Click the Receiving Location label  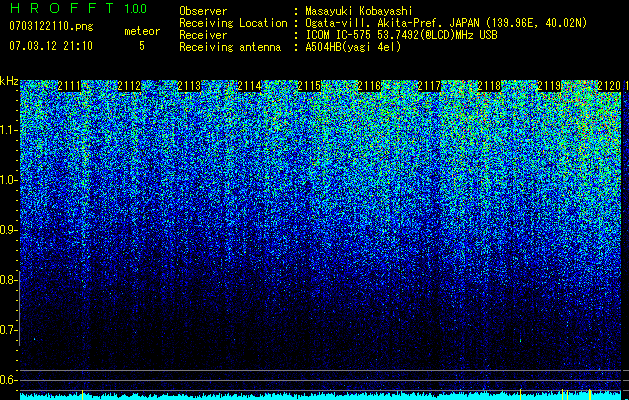coord(233,23)
